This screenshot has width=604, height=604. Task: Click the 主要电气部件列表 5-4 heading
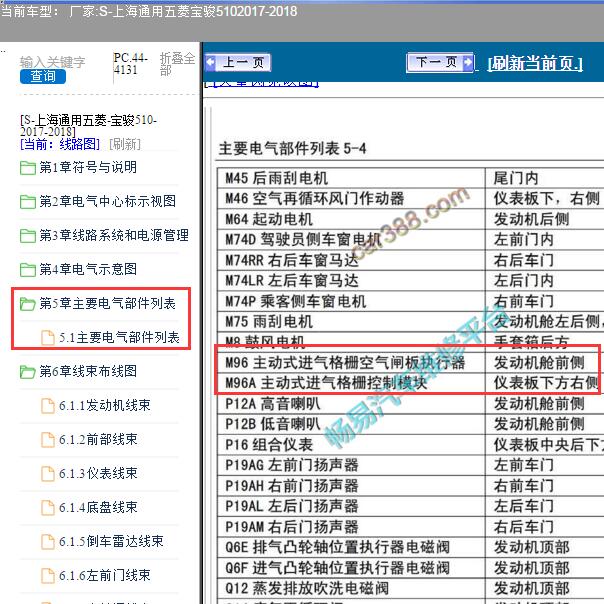click(292, 149)
